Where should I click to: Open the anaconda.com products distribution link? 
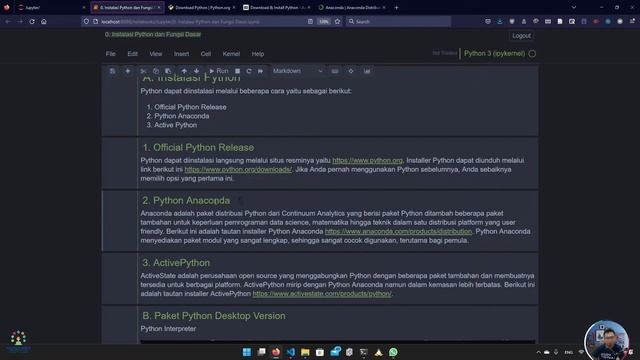[x=398, y=231]
